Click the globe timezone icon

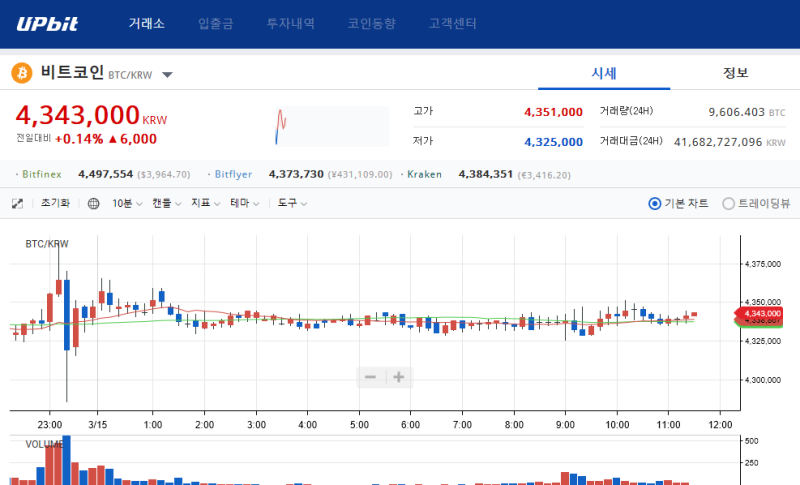(93, 204)
